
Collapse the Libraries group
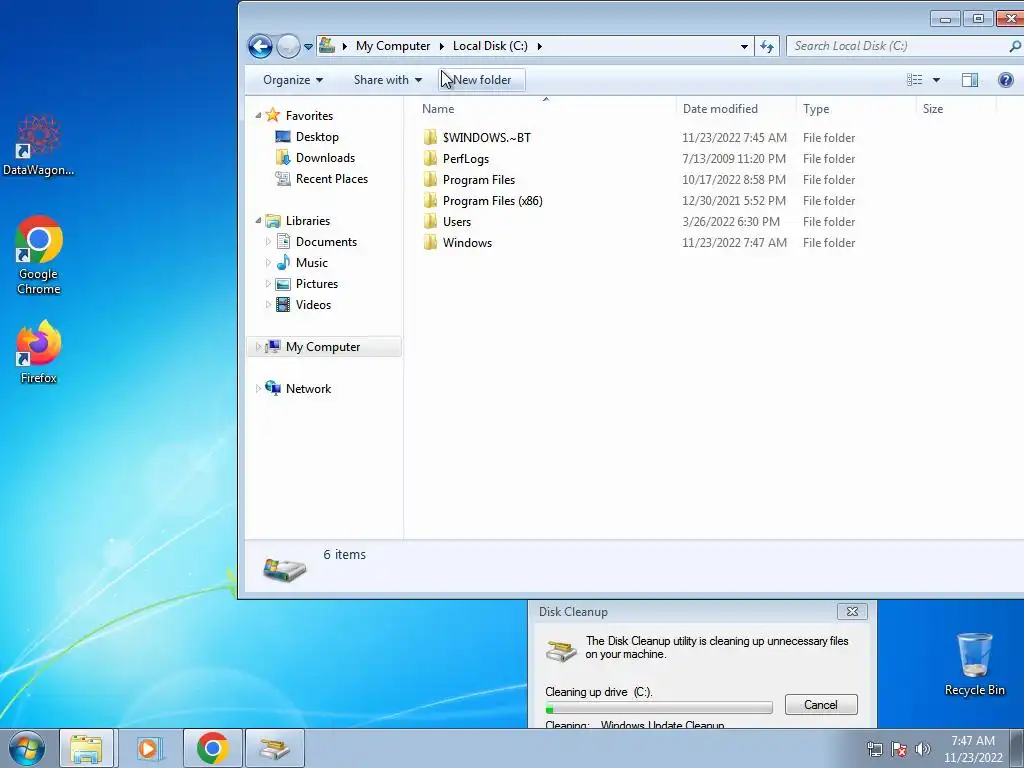click(258, 221)
